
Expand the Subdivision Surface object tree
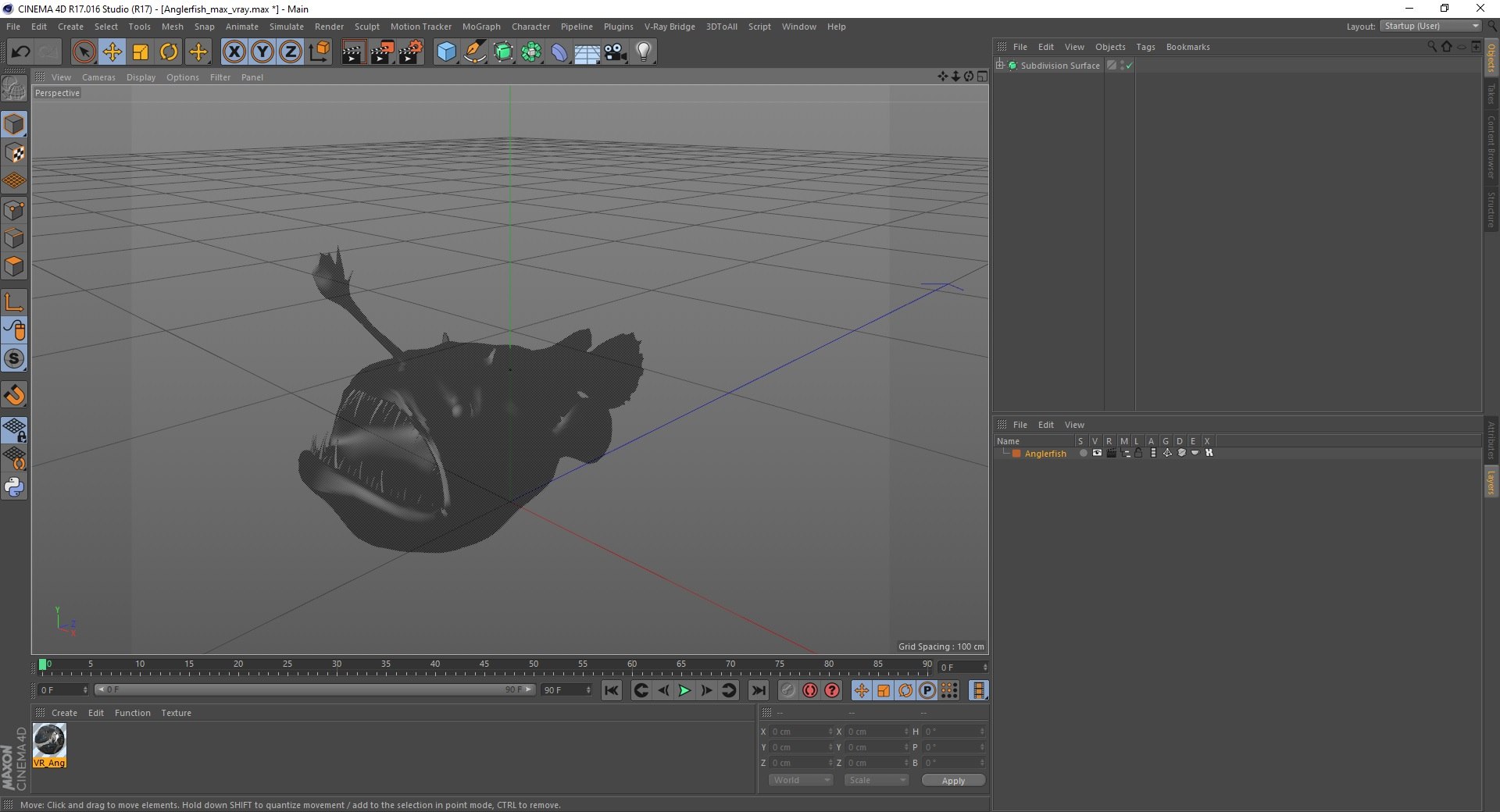1000,65
